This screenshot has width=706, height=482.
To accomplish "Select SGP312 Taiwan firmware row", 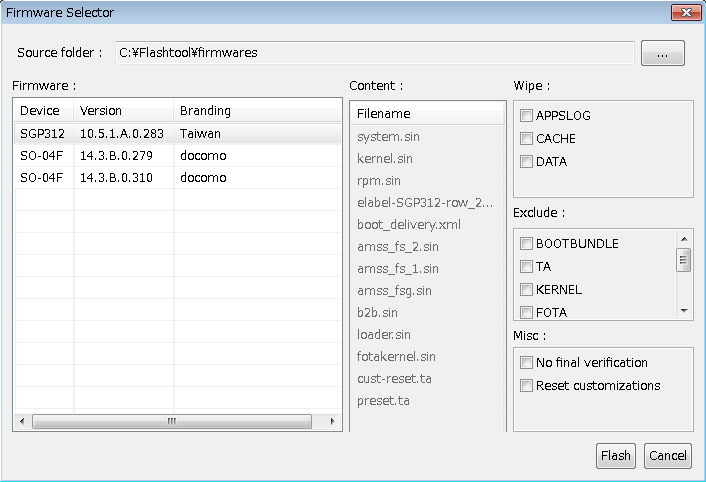I will tap(178, 134).
